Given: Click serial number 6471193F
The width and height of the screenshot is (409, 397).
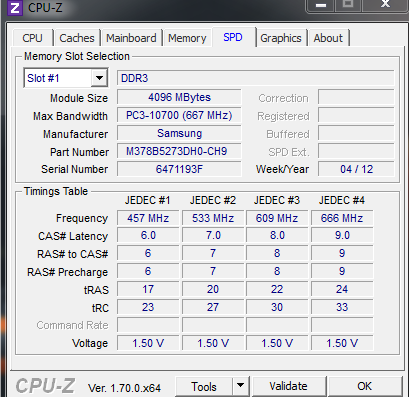Looking at the screenshot, I should (179, 169).
